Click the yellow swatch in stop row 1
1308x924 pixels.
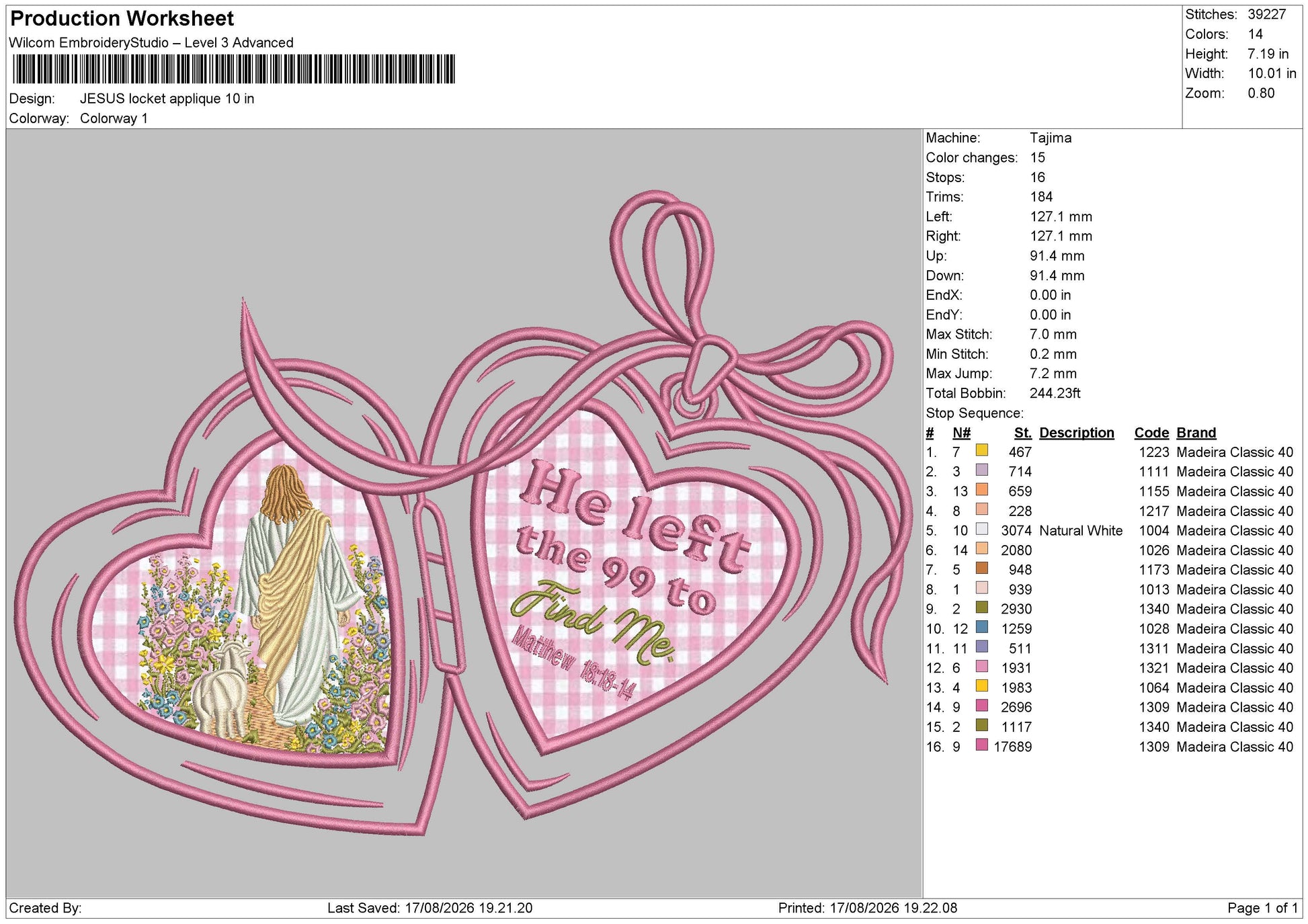pyautogui.click(x=982, y=450)
